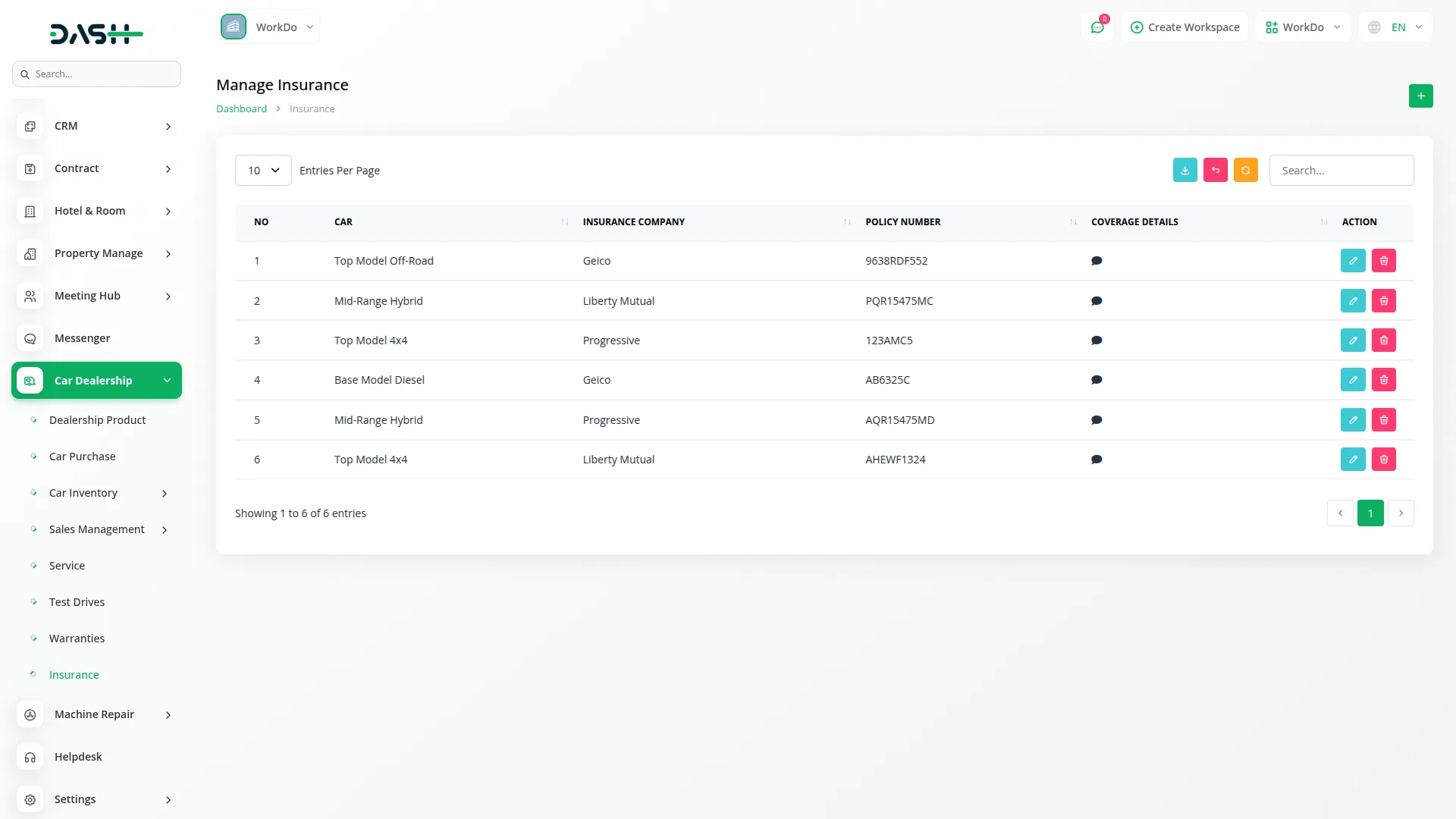Screen dimensions: 1456x819
Task: Edit the Top Model Off-Road insurance row
Action: (x=1352, y=261)
